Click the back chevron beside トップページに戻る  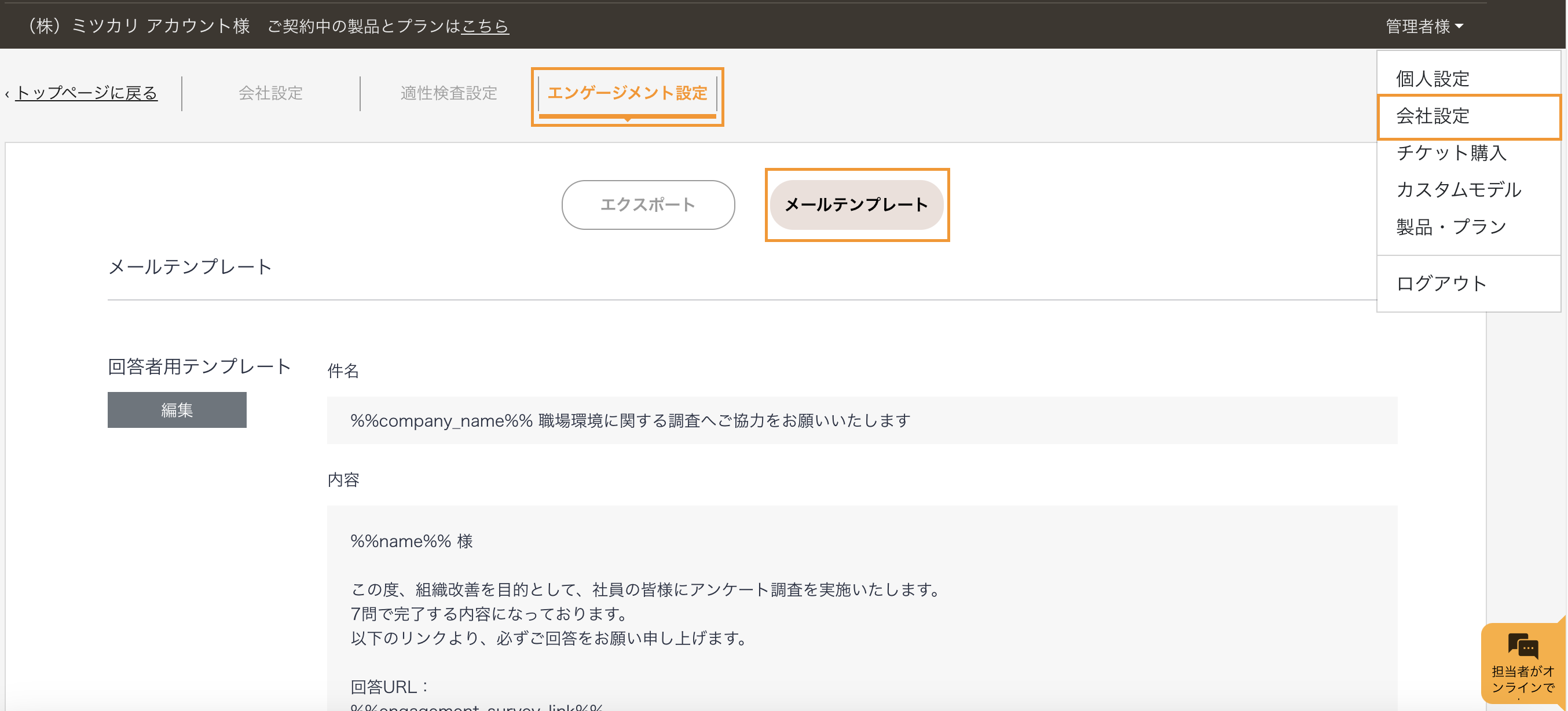(x=7, y=94)
